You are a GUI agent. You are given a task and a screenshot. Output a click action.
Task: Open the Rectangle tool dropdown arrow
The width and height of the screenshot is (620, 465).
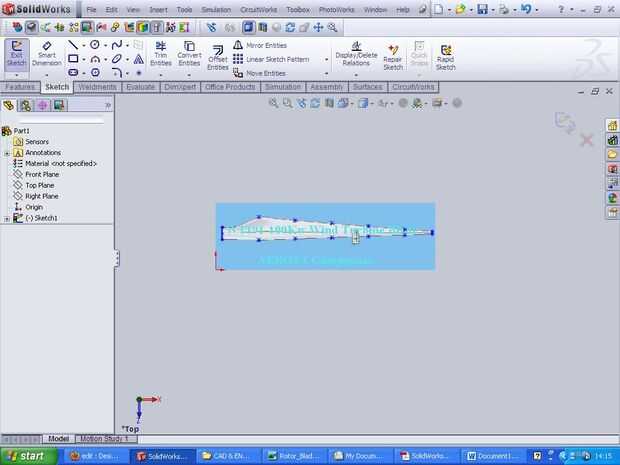(x=83, y=60)
